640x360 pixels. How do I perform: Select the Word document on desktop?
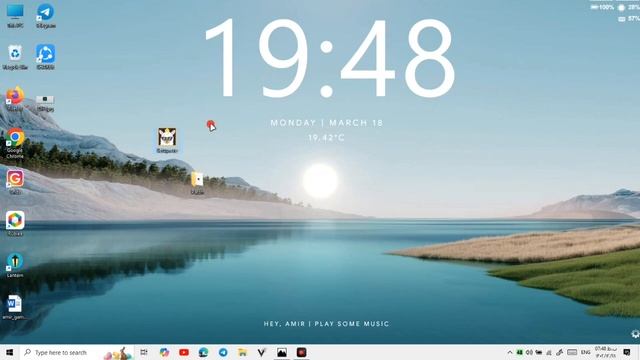click(14, 307)
